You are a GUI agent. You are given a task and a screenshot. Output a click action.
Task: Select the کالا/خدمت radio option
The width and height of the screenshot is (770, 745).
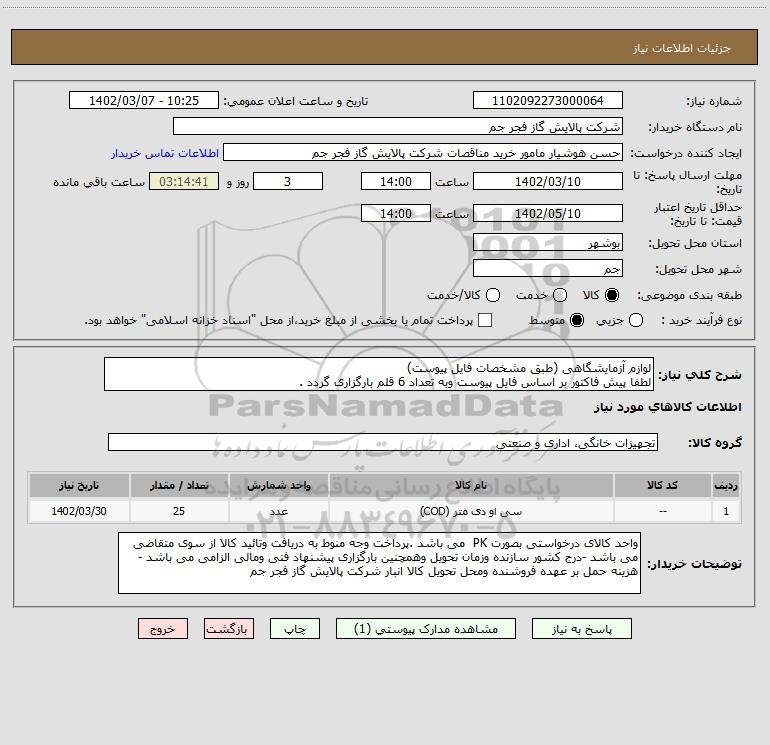(493, 295)
